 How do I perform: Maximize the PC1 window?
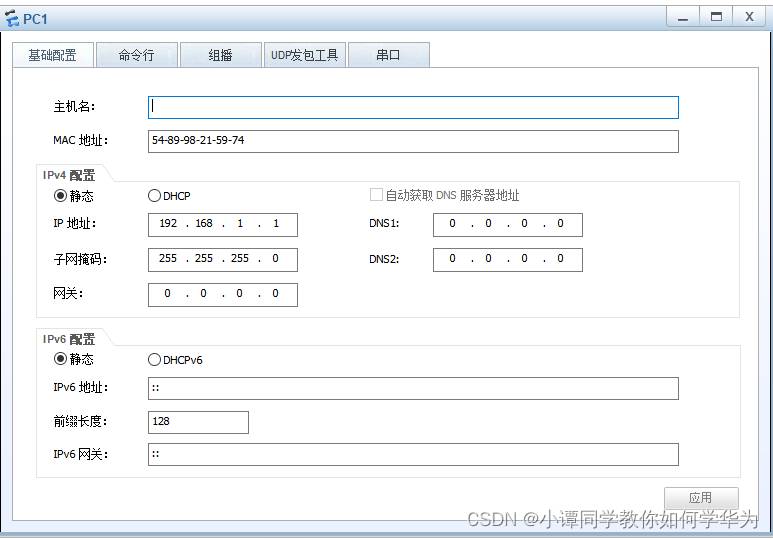click(716, 17)
